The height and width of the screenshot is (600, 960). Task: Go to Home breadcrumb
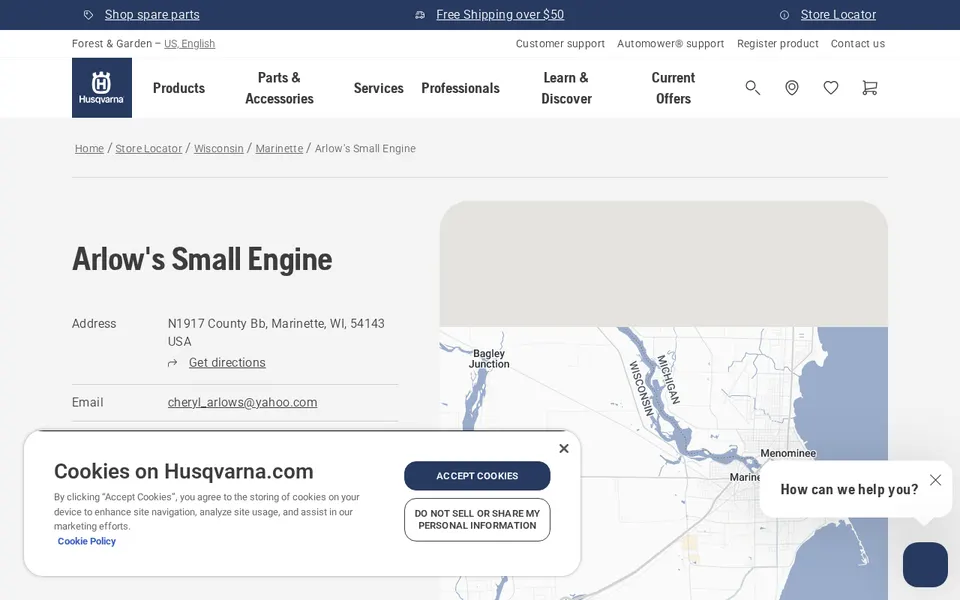tap(89, 149)
